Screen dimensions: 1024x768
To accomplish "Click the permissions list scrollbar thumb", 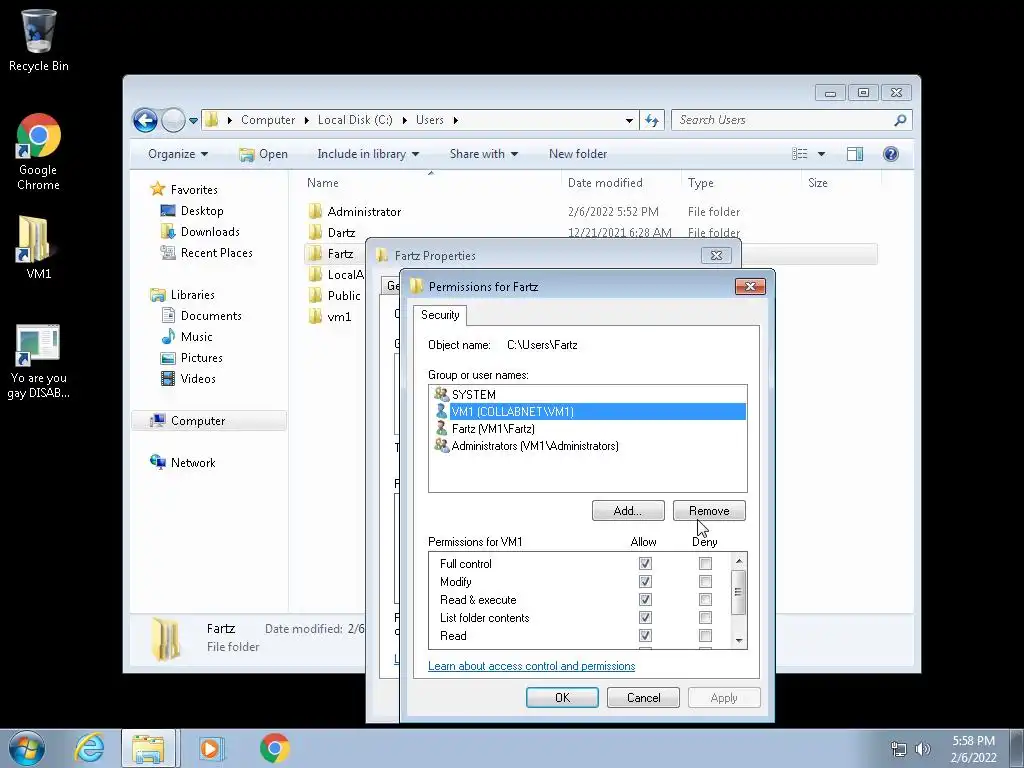I will point(739,592).
